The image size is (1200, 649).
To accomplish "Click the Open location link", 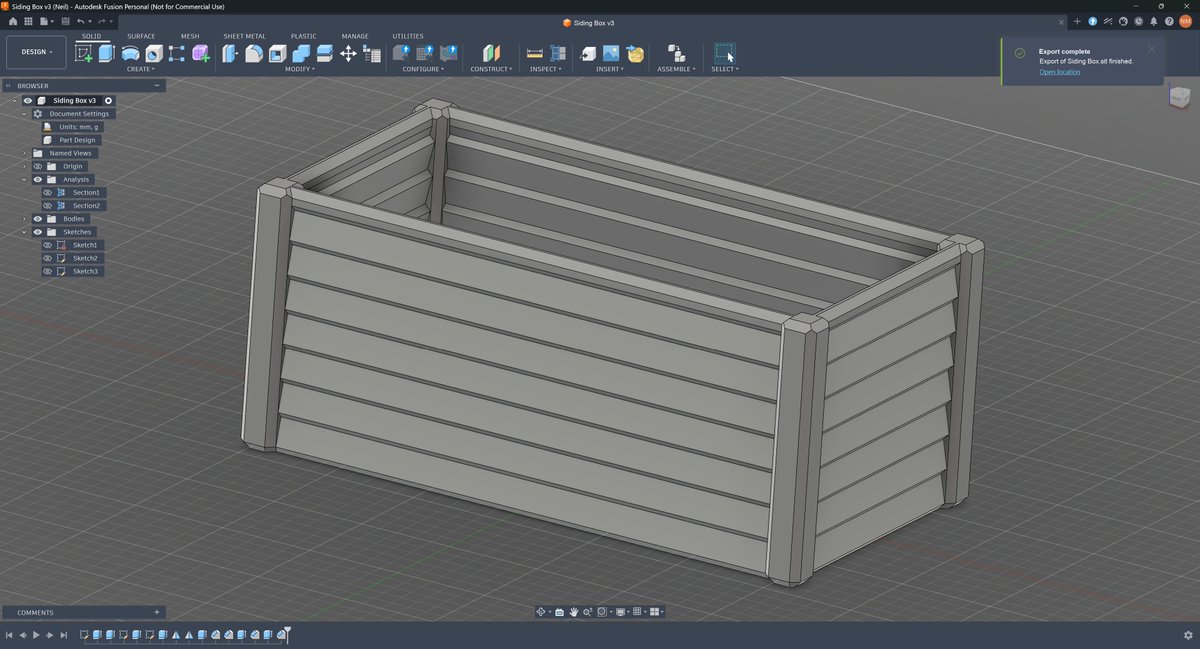I will click(1059, 72).
